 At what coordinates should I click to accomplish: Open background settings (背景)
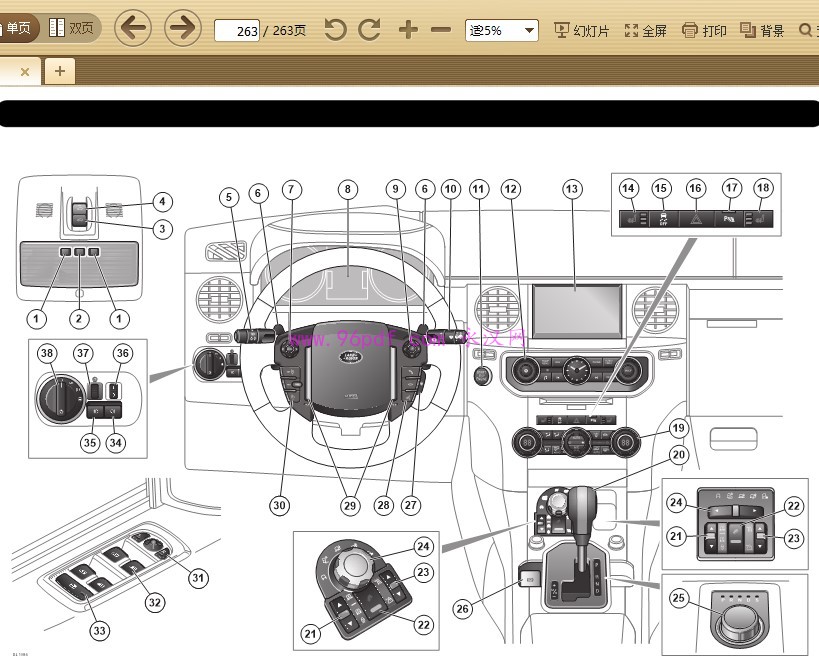pyautogui.click(x=762, y=31)
